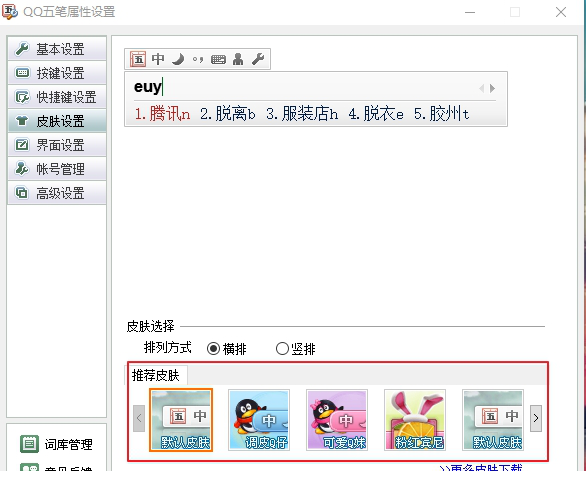Image resolution: width=586 pixels, height=489 pixels.
Task: Click the wrench icon beside 基本设置
Action: click(x=22, y=49)
